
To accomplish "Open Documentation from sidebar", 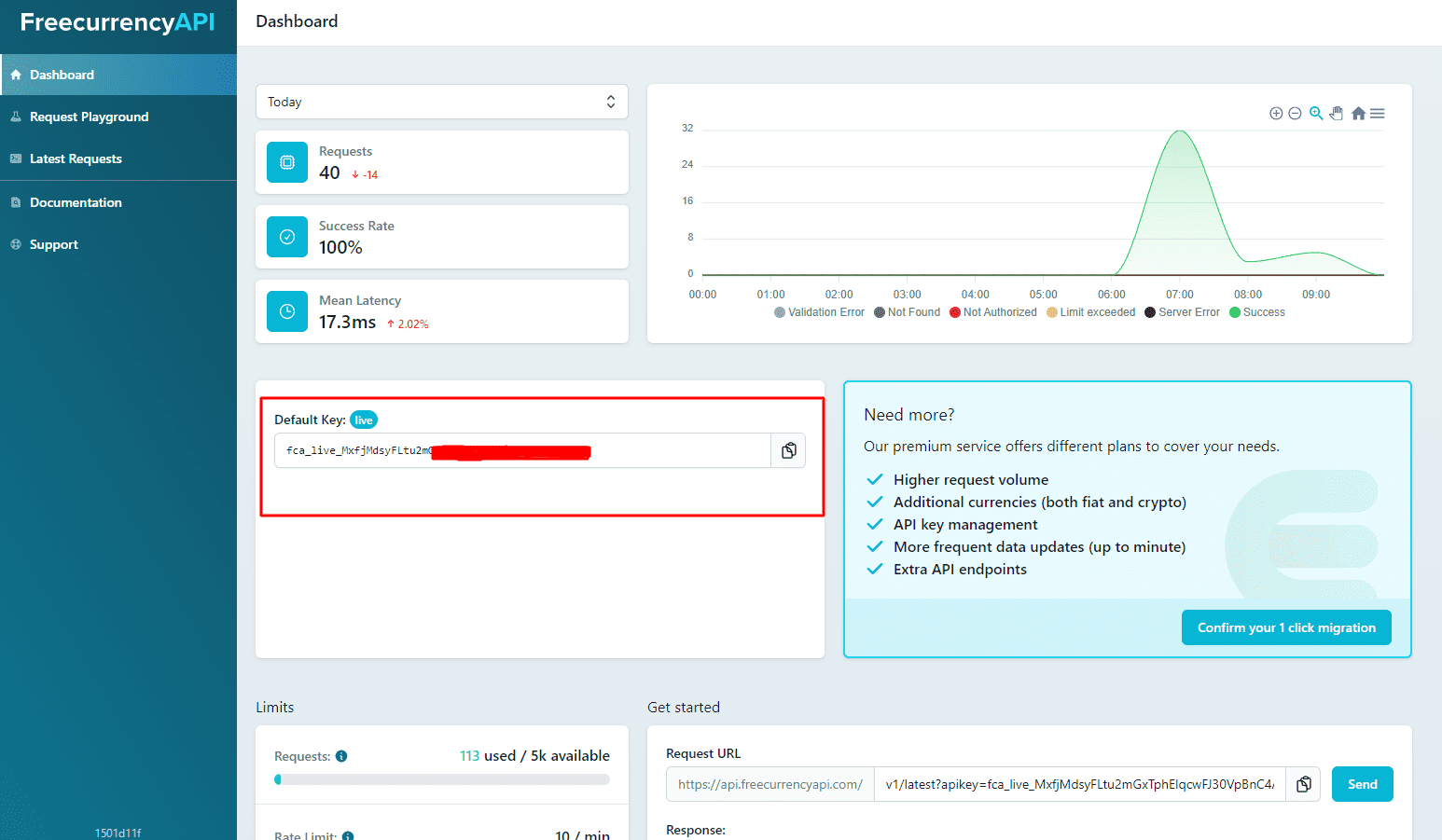I will tap(118, 202).
